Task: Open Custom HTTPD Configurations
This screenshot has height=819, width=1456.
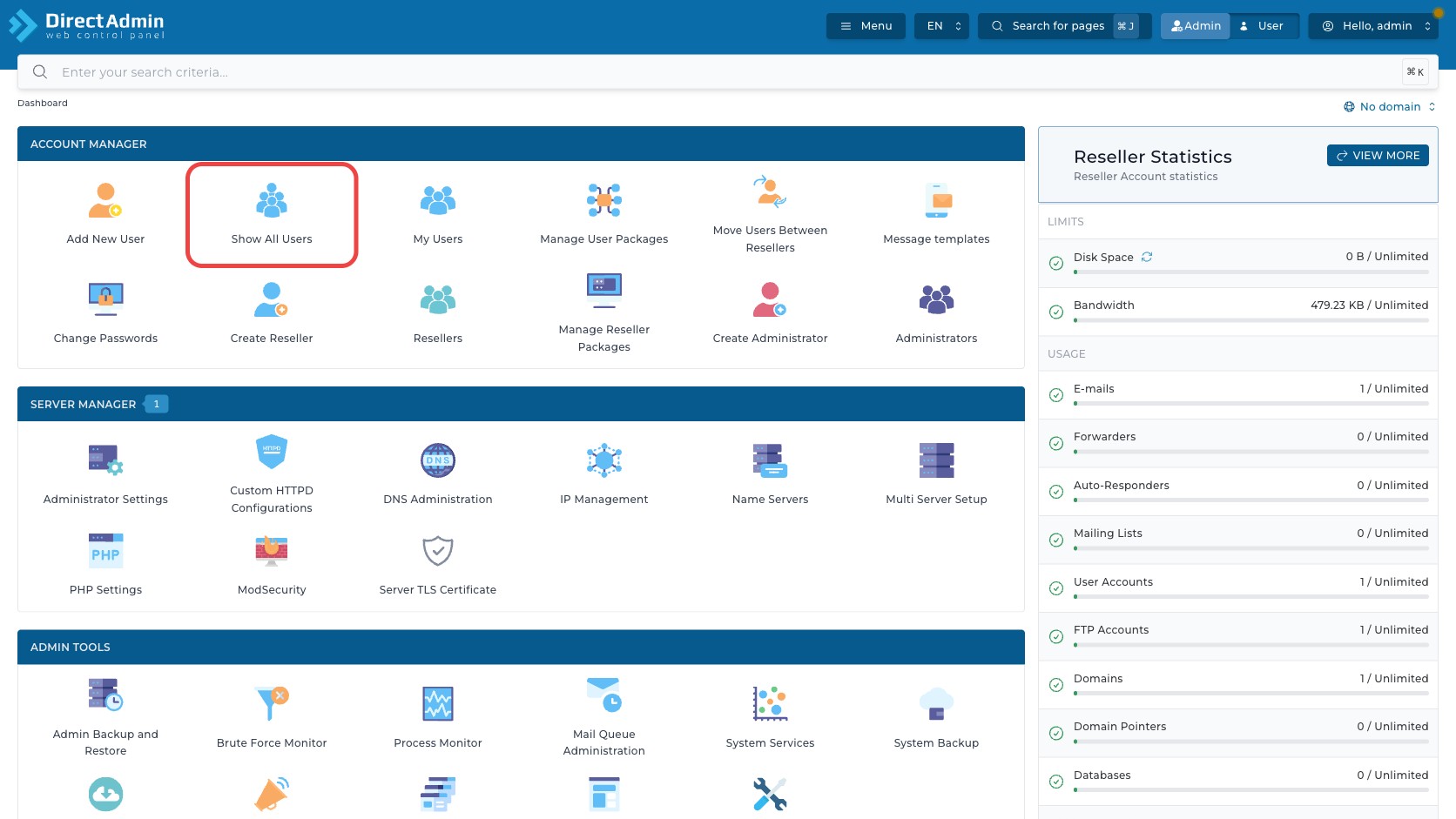Action: 272,473
